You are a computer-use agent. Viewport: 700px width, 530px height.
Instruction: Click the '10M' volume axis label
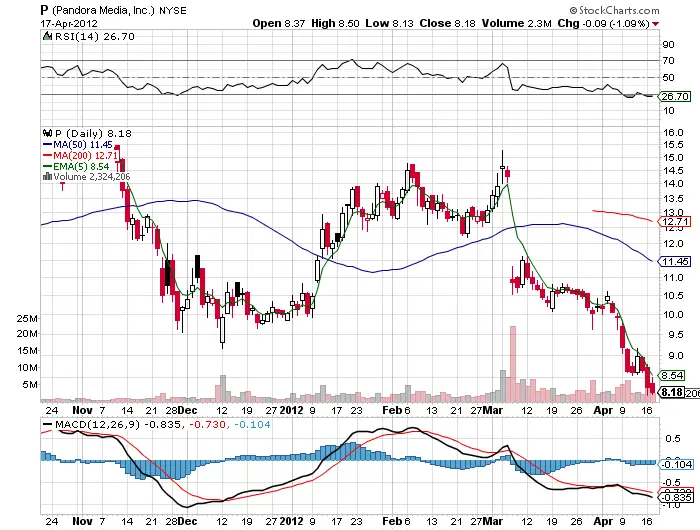tap(27, 367)
